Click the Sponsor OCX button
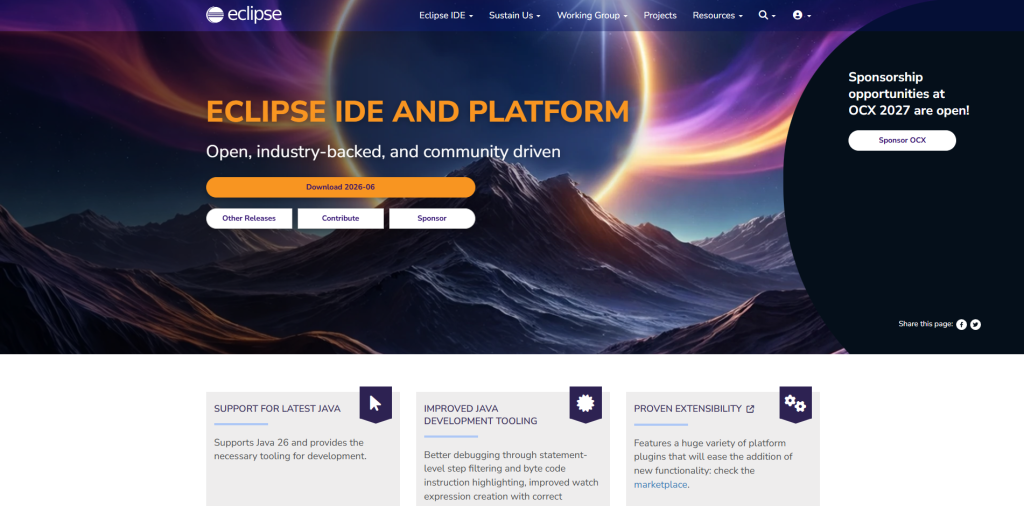Viewport: 1024px width, 506px height. click(x=902, y=140)
